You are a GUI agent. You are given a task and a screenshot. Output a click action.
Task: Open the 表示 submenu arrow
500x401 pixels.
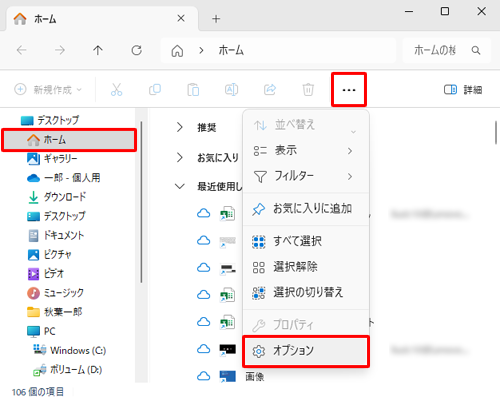[350, 151]
